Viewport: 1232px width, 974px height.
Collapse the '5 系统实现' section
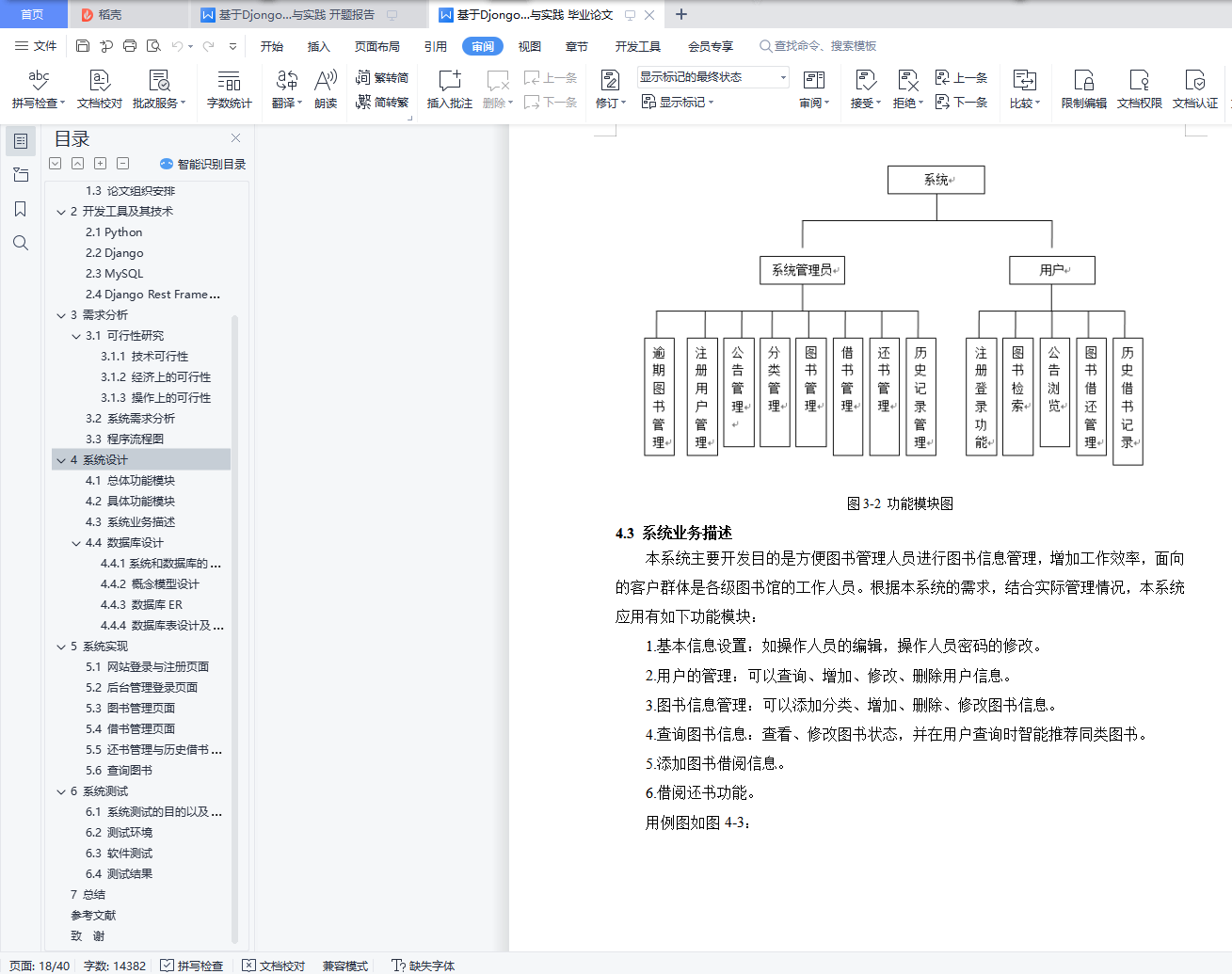61,647
